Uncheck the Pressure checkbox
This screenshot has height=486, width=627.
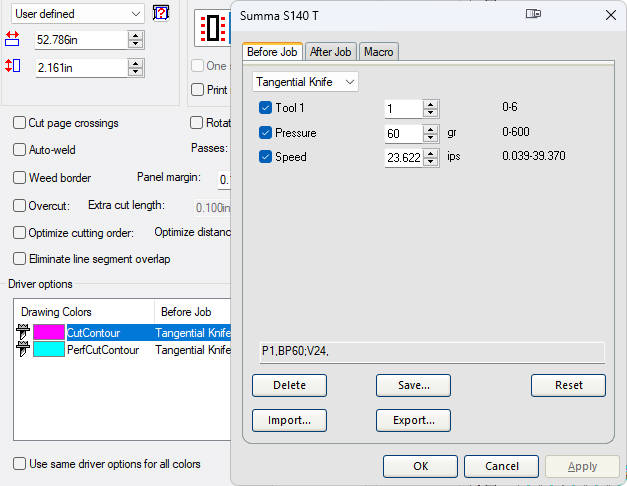pos(265,132)
